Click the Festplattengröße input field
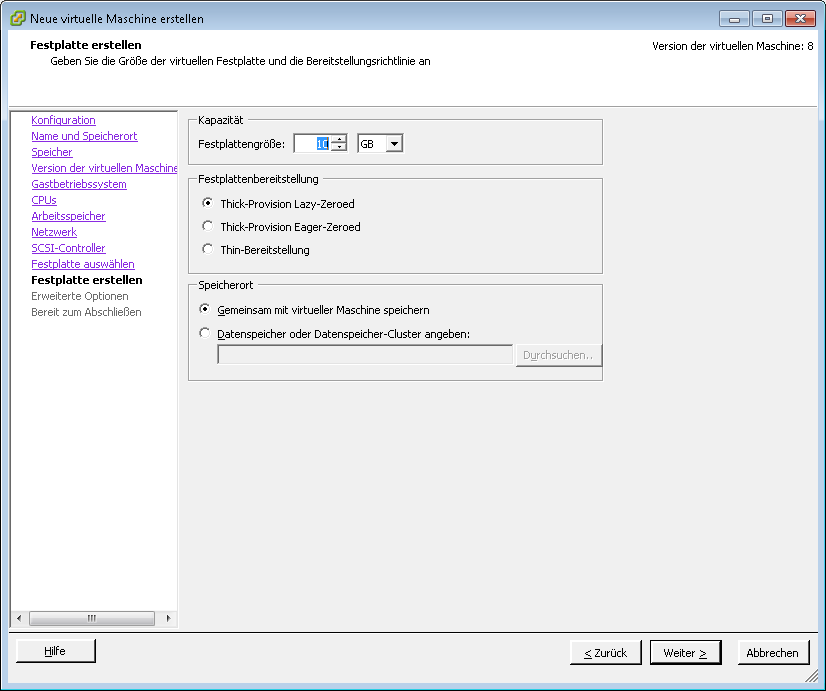 311,144
